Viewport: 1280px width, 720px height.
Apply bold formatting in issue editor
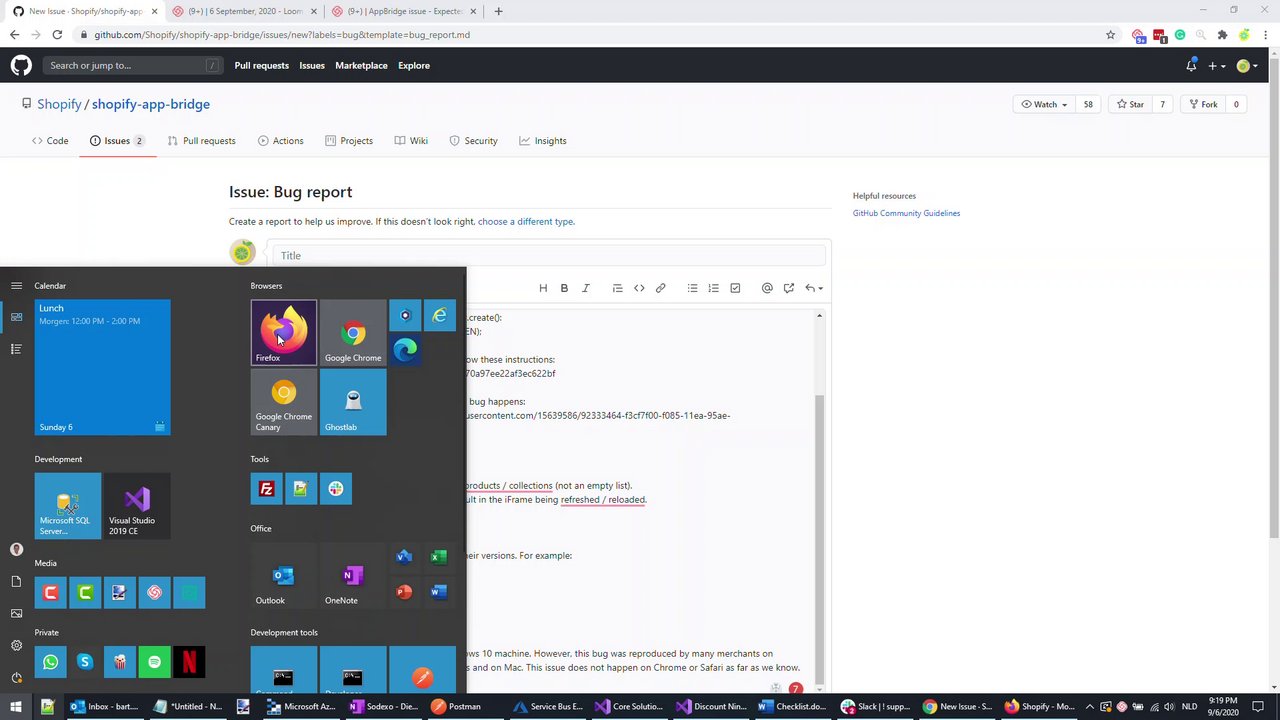click(x=564, y=288)
